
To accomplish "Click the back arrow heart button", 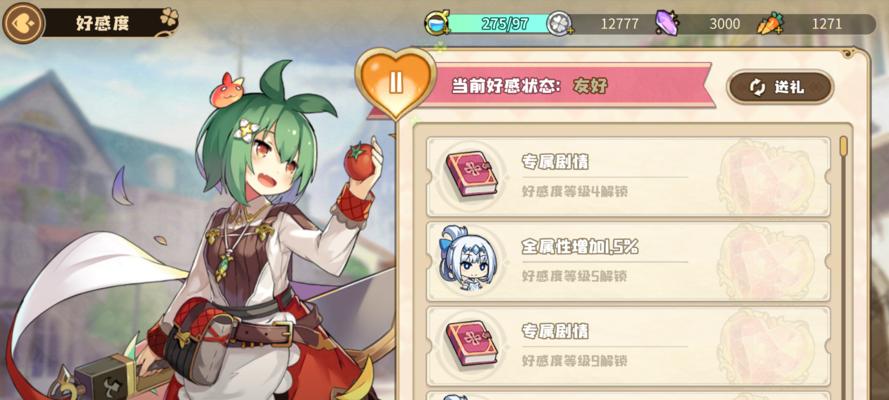I will click(x=23, y=23).
